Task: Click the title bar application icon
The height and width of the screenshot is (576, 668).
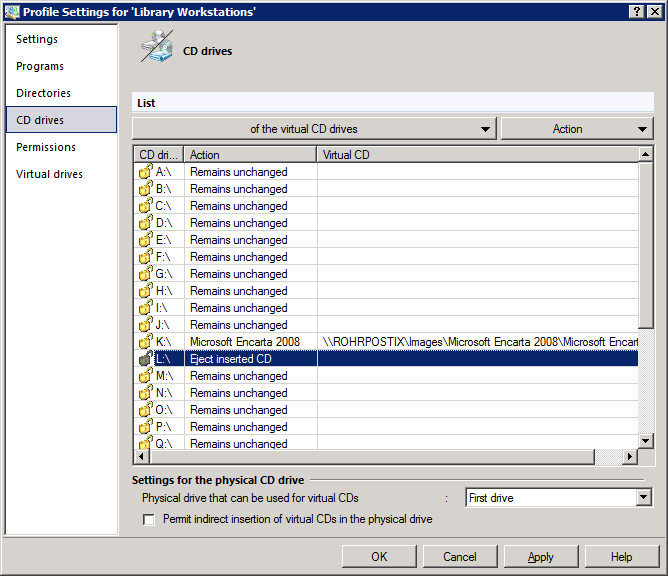Action: tap(12, 12)
